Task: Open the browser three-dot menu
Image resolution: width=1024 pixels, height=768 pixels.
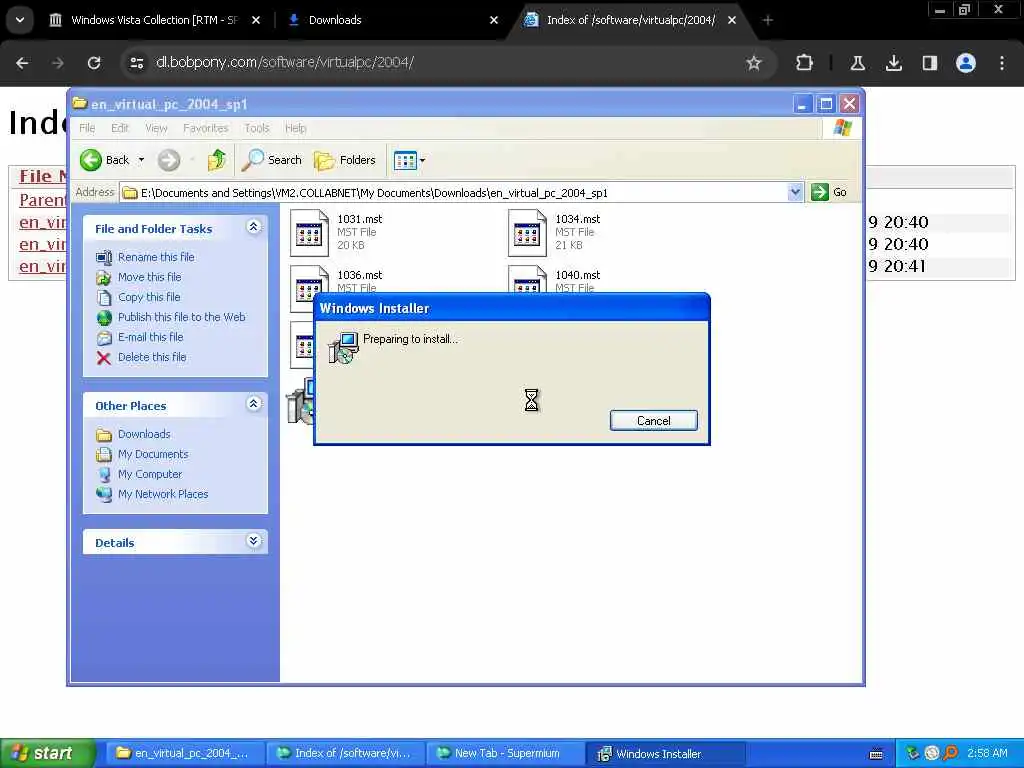Action: [x=1002, y=63]
